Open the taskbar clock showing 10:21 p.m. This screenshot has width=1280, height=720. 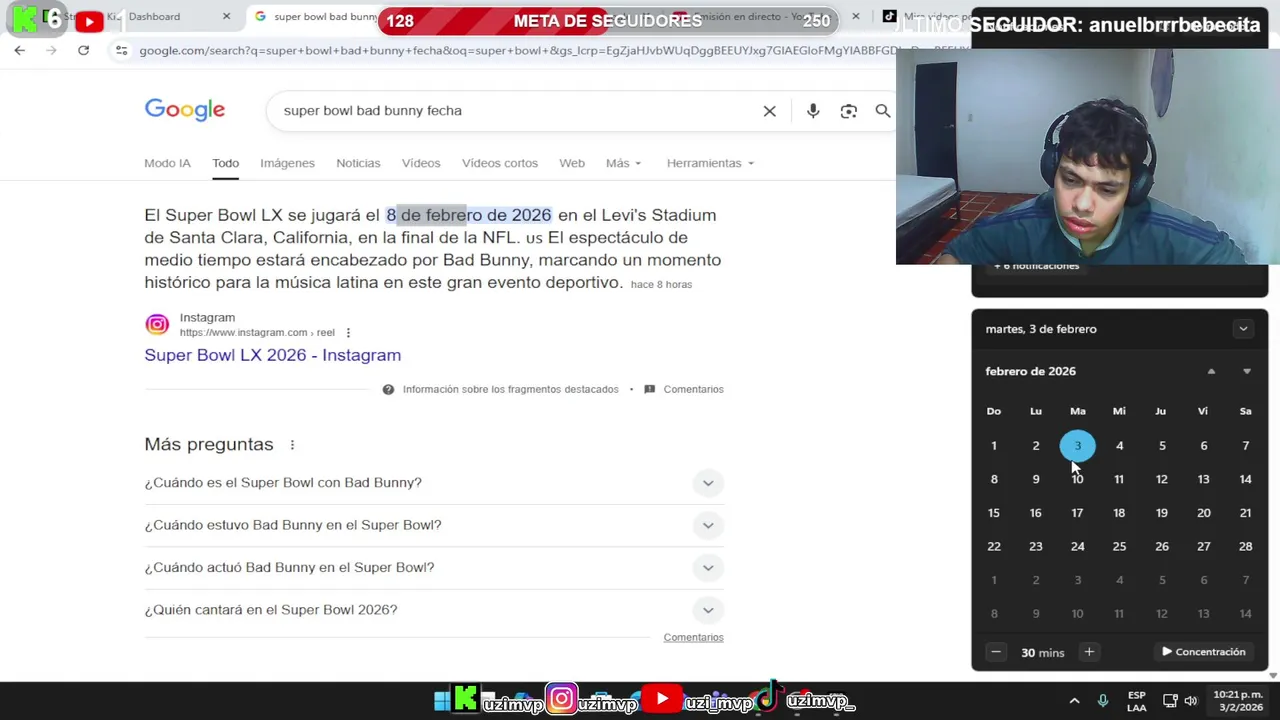1237,701
